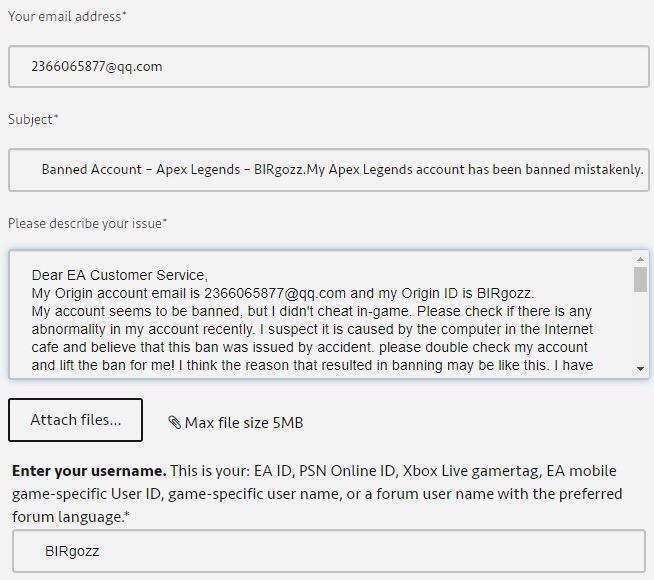Click the email address inside the description message
This screenshot has width=654, height=580.
[x=275, y=293]
